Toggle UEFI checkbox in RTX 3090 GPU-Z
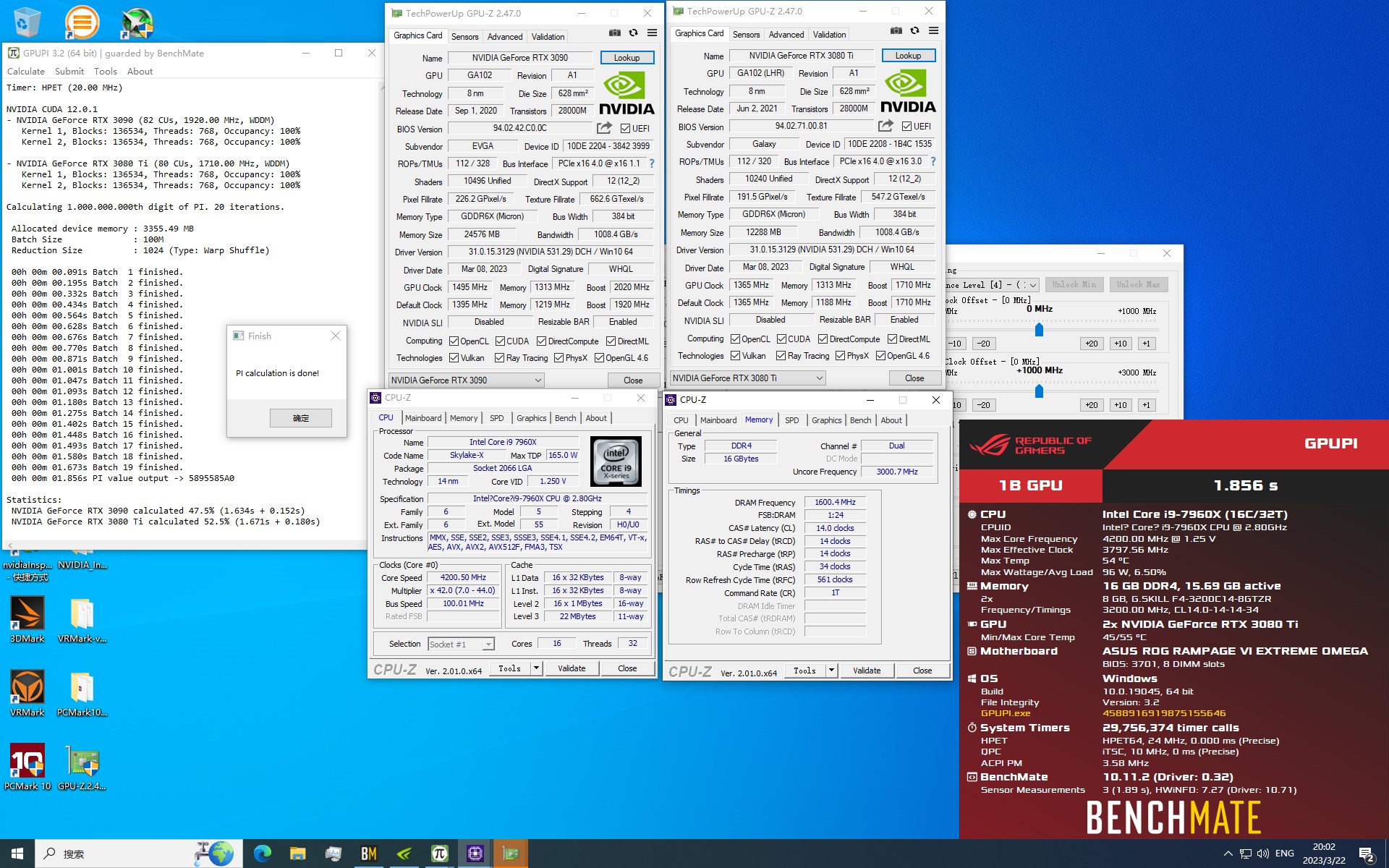1389x868 pixels. tap(626, 129)
